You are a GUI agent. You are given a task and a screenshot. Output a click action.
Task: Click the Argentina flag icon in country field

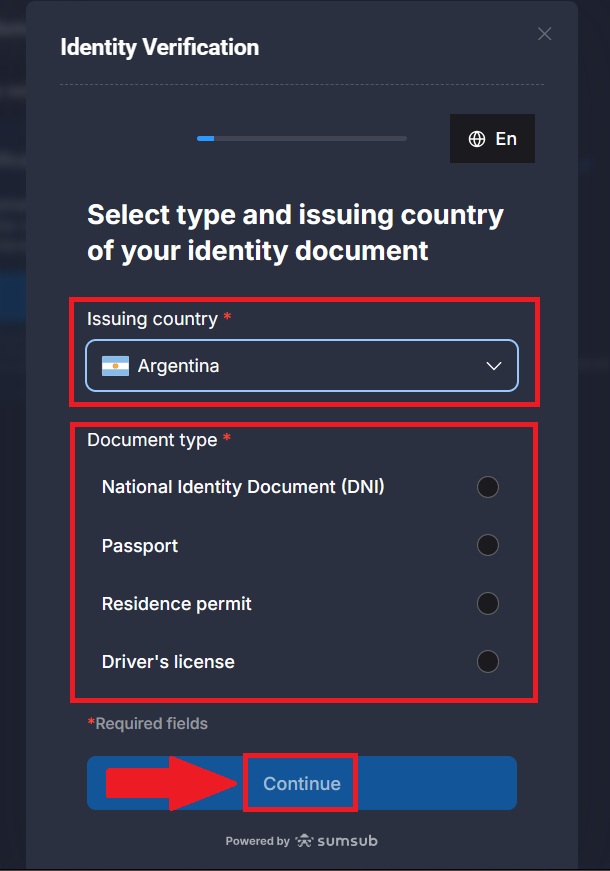(117, 366)
